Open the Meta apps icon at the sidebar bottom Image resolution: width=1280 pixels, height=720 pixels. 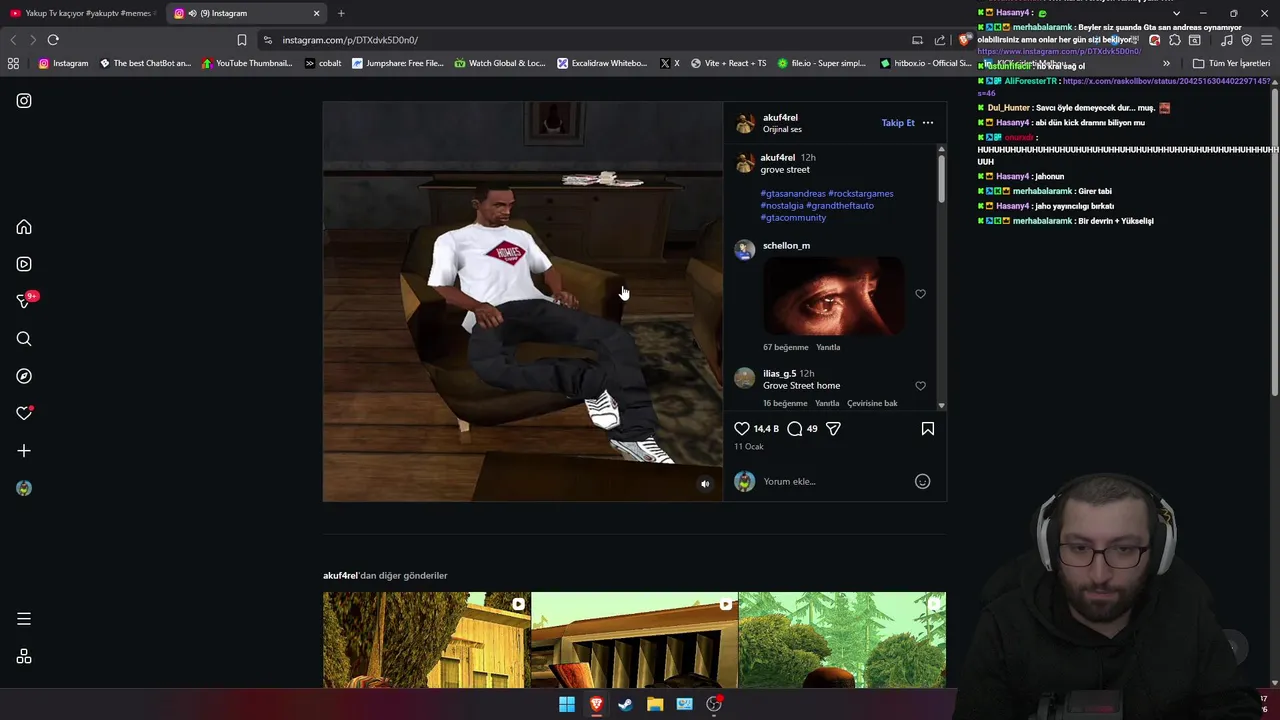24,657
